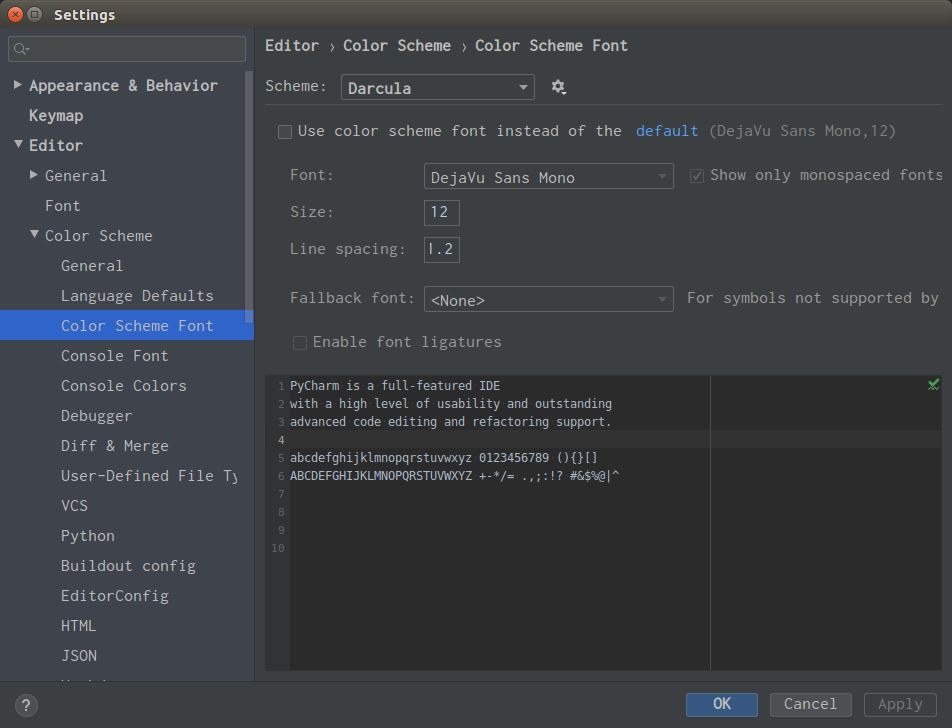This screenshot has width=952, height=728.
Task: Open the Scheme Darcula dropdown
Action: (x=438, y=87)
